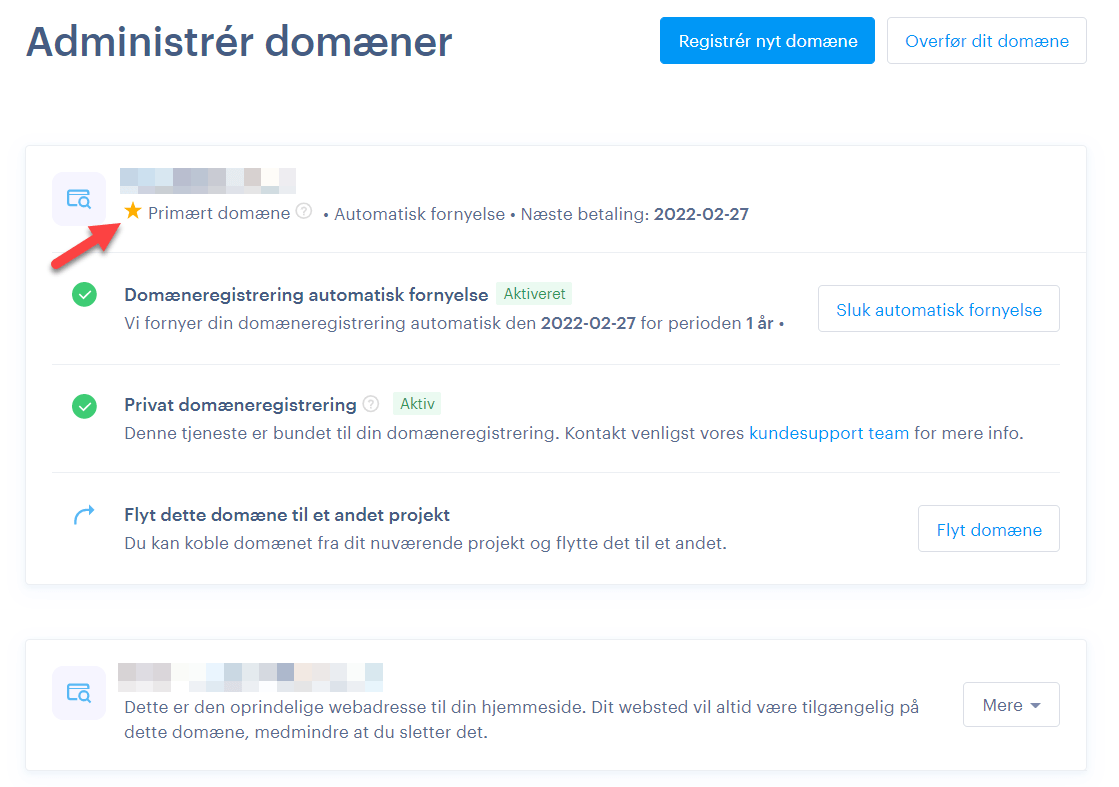The width and height of the screenshot is (1119, 787).
Task: Click the domain icon in the original web address card
Action: coord(78,692)
